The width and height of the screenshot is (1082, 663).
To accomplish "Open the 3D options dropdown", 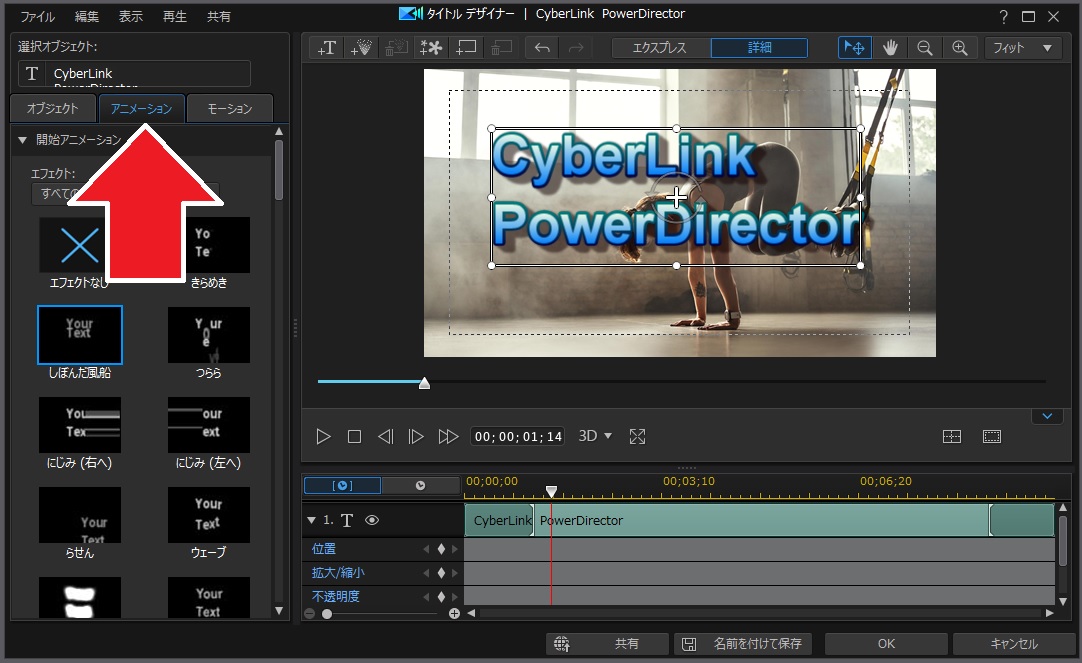I will 595,437.
